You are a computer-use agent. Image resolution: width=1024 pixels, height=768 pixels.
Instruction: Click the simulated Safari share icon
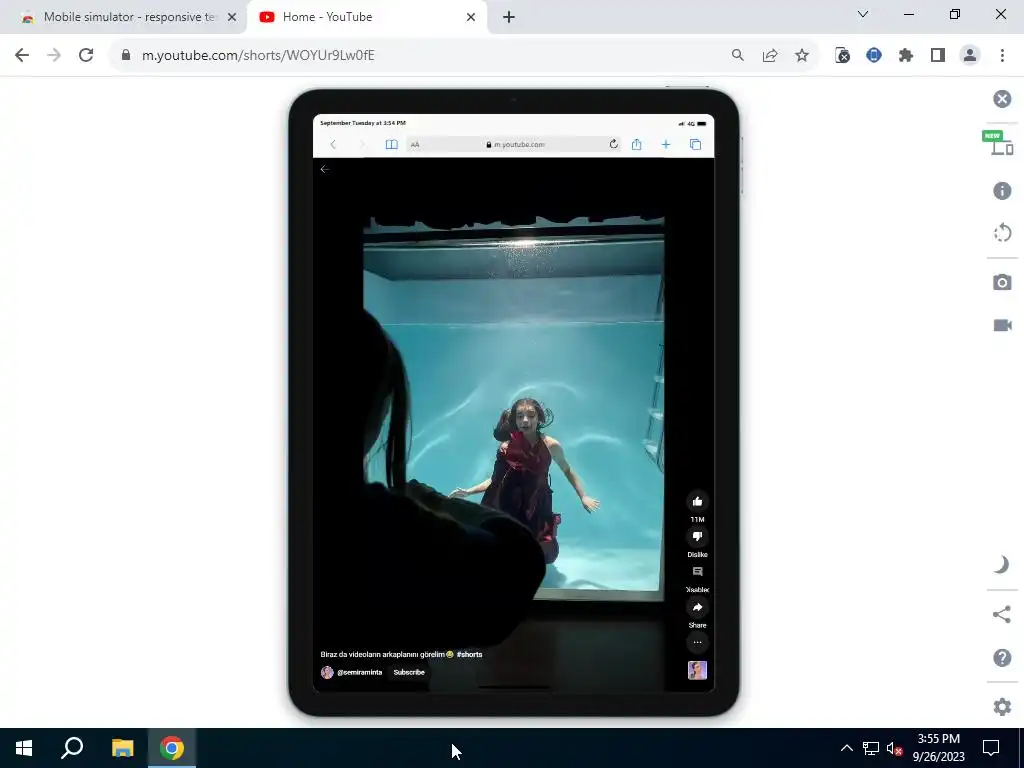coord(637,144)
